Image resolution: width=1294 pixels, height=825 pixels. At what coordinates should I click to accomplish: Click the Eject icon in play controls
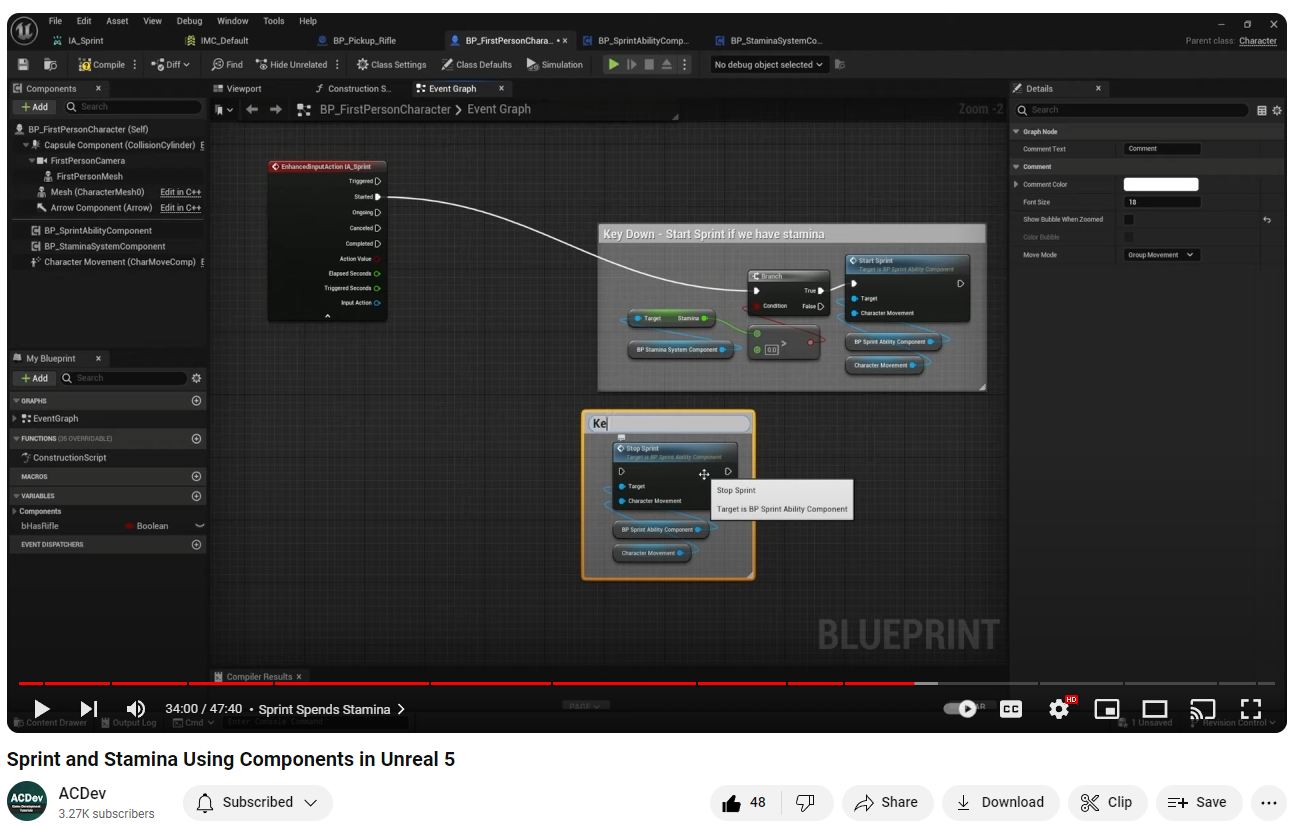point(667,64)
